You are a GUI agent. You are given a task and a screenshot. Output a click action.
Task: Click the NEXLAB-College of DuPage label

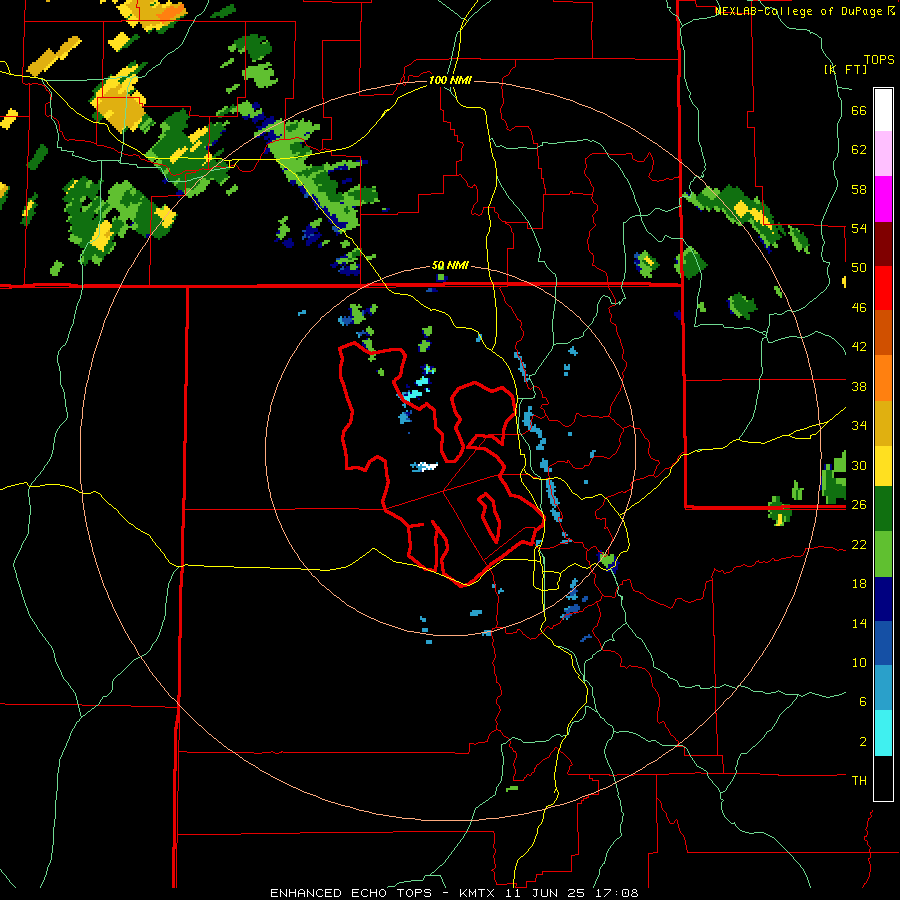[798, 11]
